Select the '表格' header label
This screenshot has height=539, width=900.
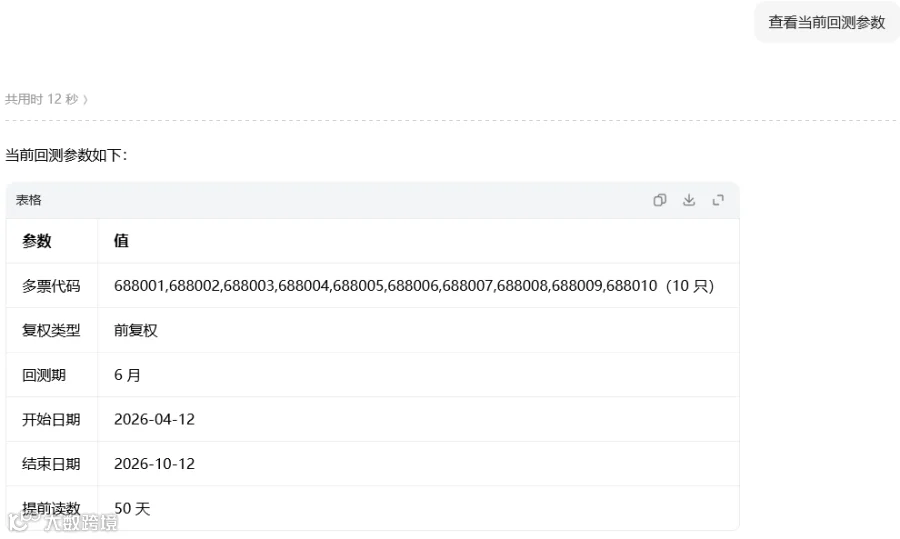[x=28, y=200]
